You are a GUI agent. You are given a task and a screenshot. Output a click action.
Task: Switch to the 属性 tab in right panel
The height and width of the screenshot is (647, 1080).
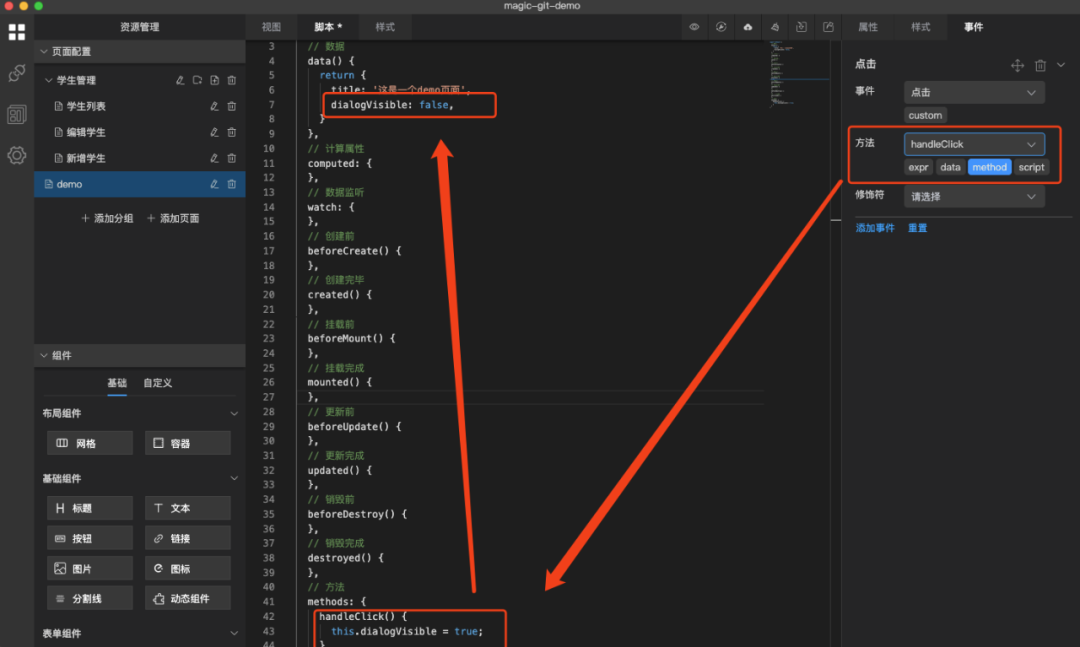coord(868,27)
